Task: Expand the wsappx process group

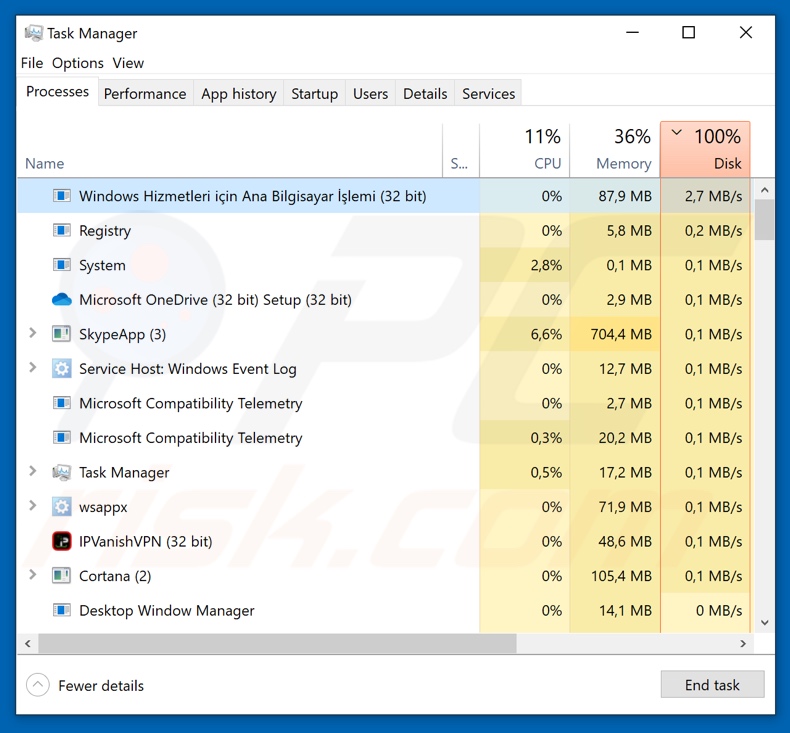Action: point(33,506)
